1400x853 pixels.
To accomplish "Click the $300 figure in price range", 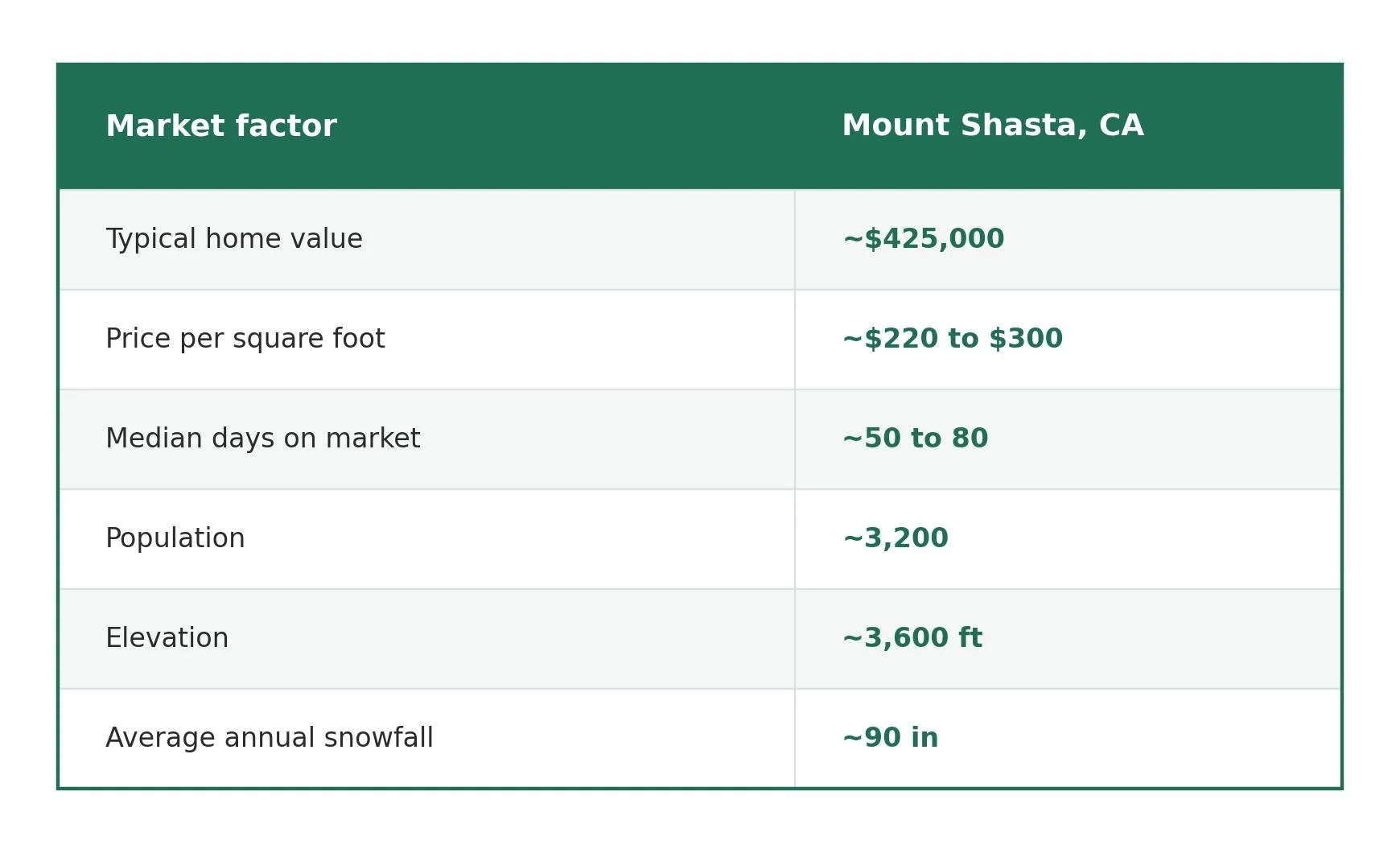I will tap(1026, 339).
